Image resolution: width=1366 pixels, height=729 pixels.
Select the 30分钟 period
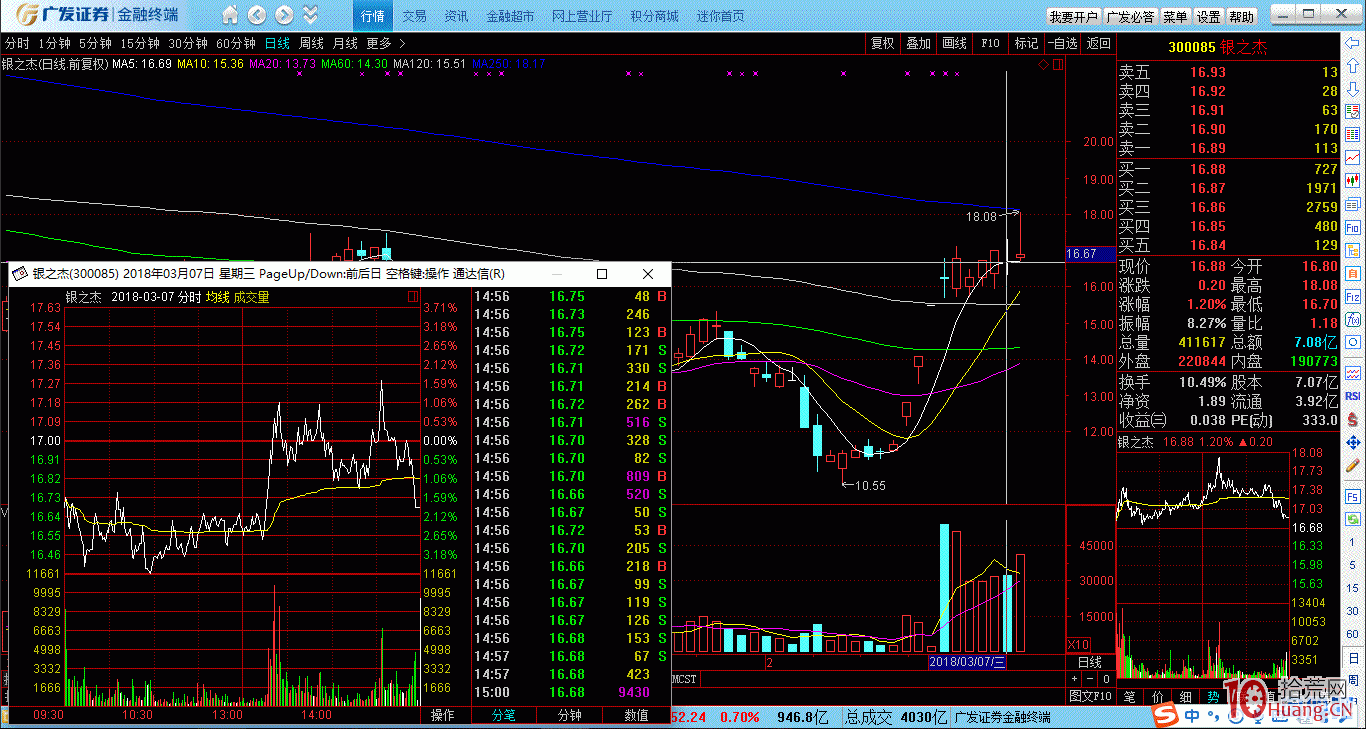point(188,44)
